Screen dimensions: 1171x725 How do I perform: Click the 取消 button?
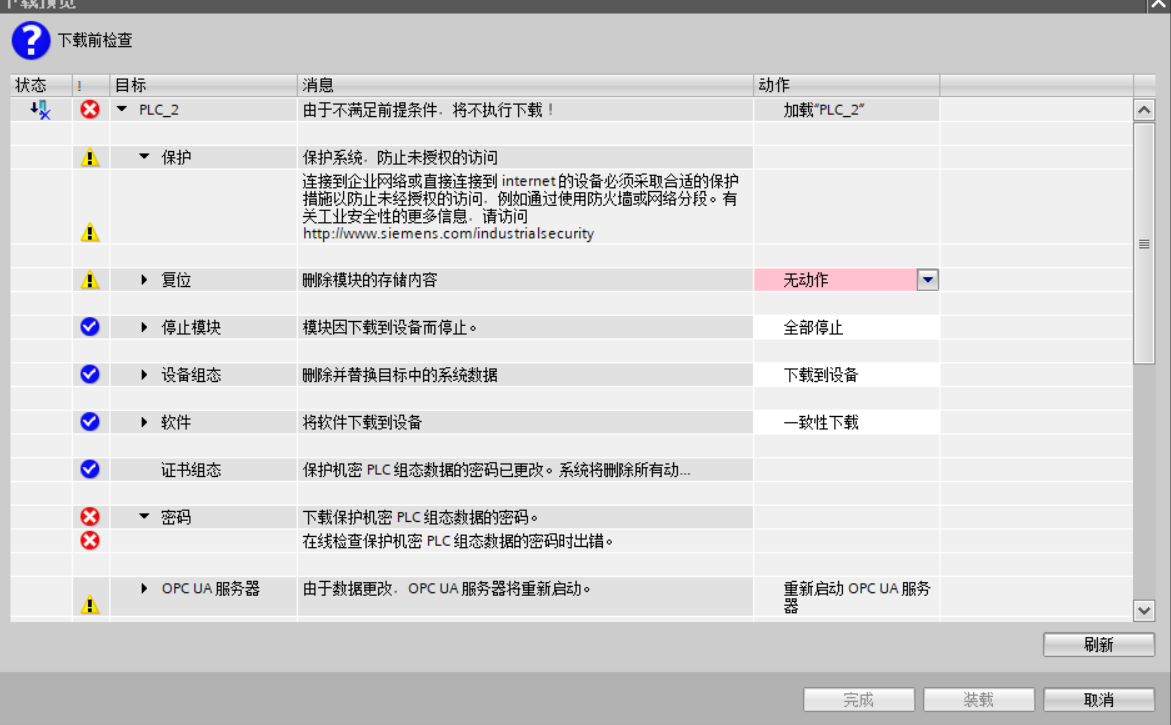[1098, 700]
